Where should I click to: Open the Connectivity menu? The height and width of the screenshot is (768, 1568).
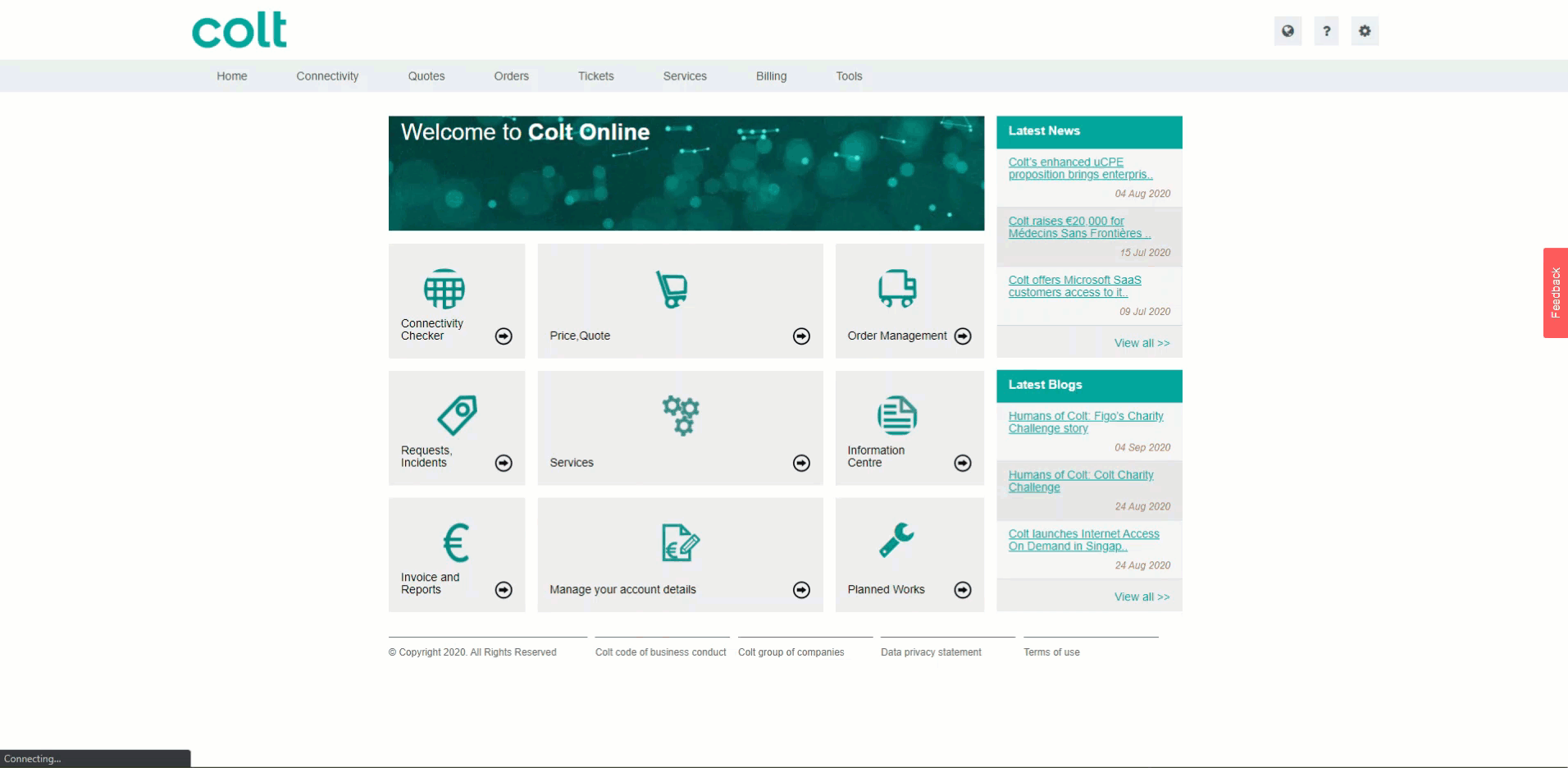(x=327, y=76)
